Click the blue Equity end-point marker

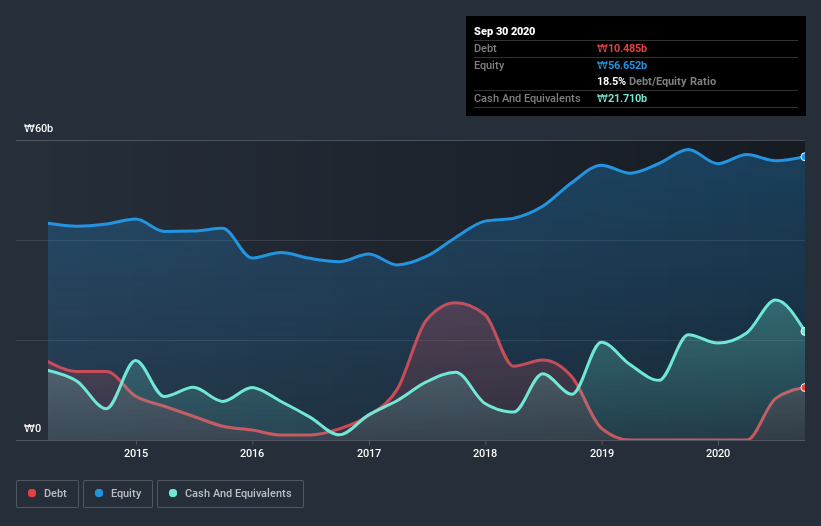(804, 157)
